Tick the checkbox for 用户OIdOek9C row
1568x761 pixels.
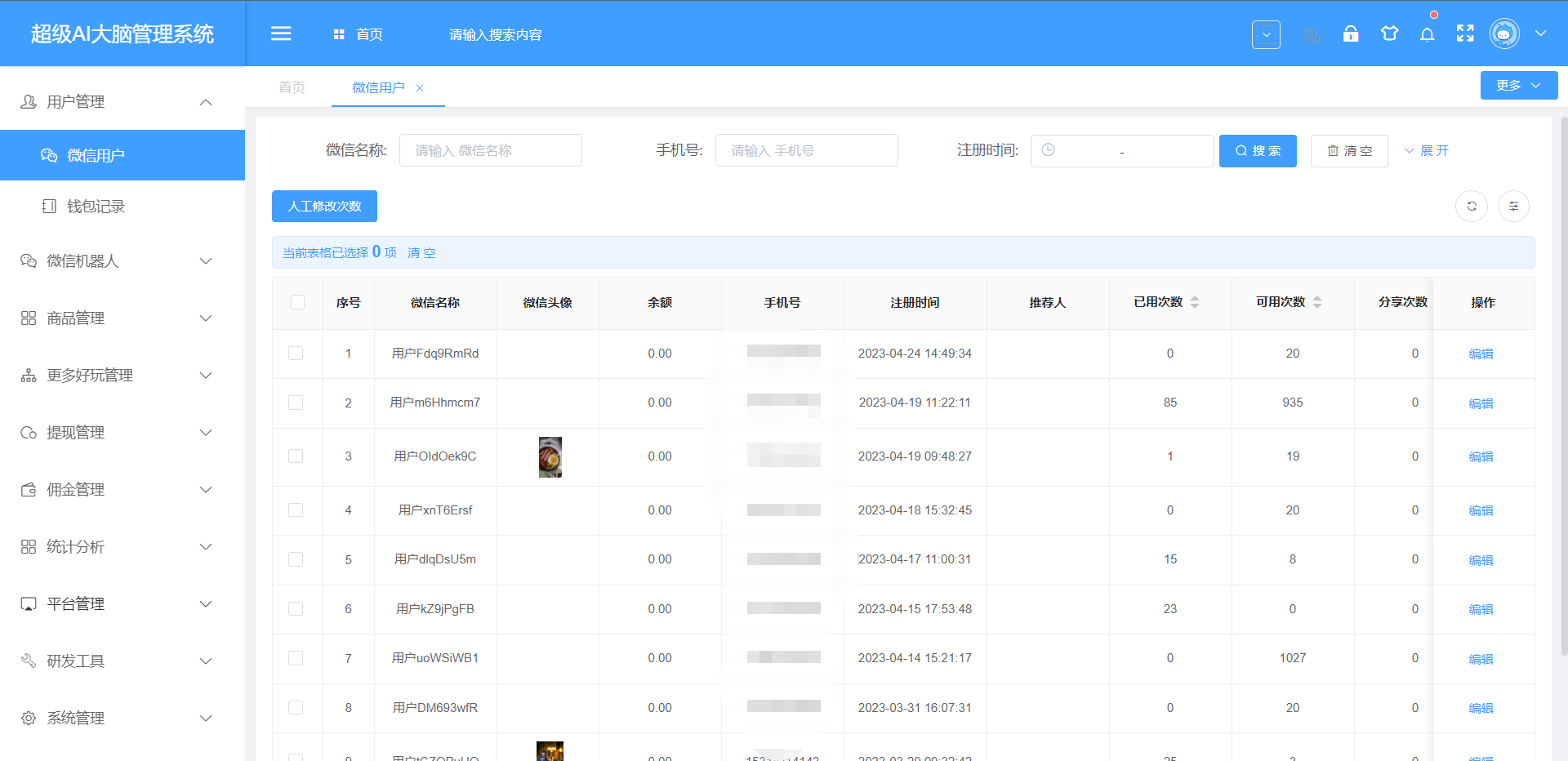pyautogui.click(x=296, y=456)
